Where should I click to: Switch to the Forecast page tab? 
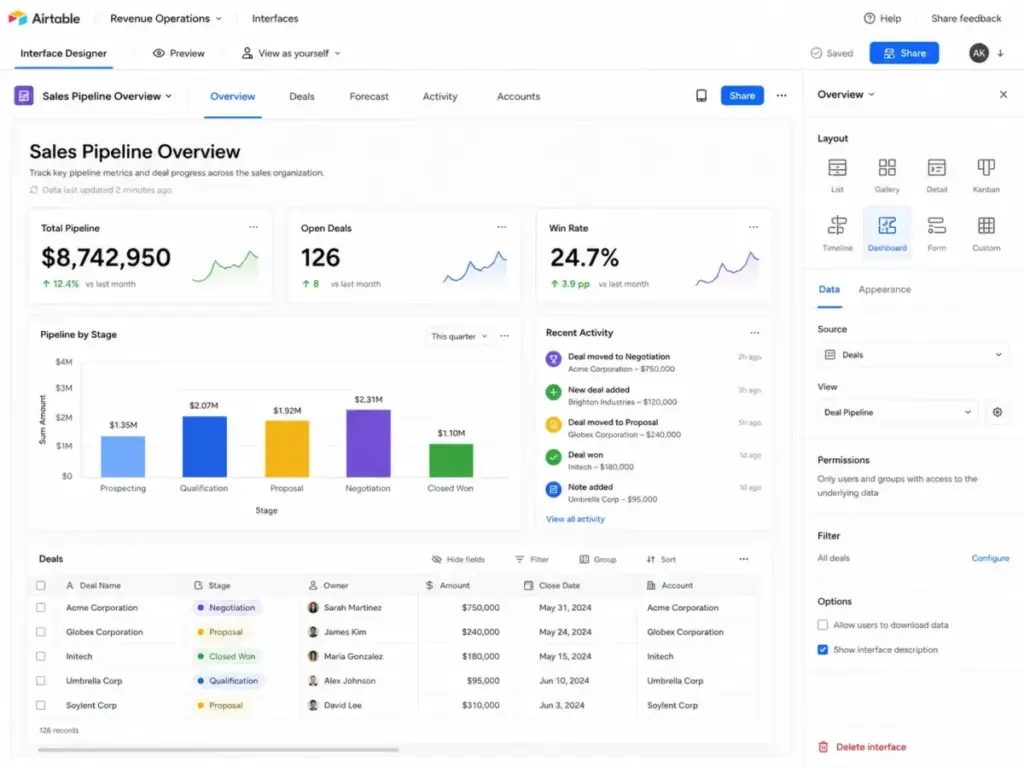[369, 96]
